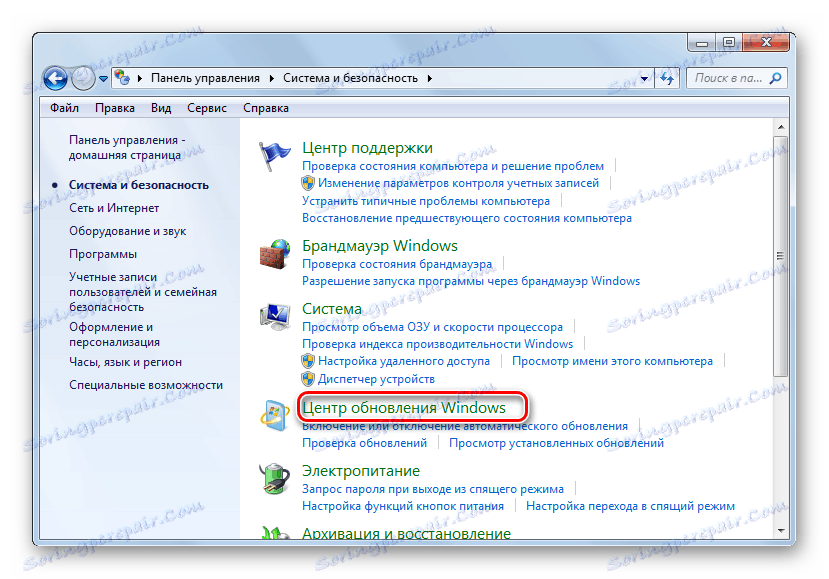The image size is (829, 579).
Task: Open Просмотр объема ОЗУ и скорости процессора
Action: pyautogui.click(x=432, y=327)
